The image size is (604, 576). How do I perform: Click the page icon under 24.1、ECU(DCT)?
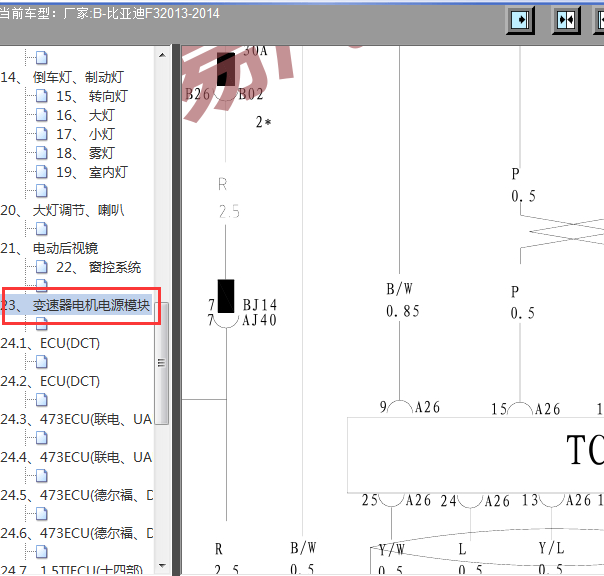pyautogui.click(x=42, y=362)
